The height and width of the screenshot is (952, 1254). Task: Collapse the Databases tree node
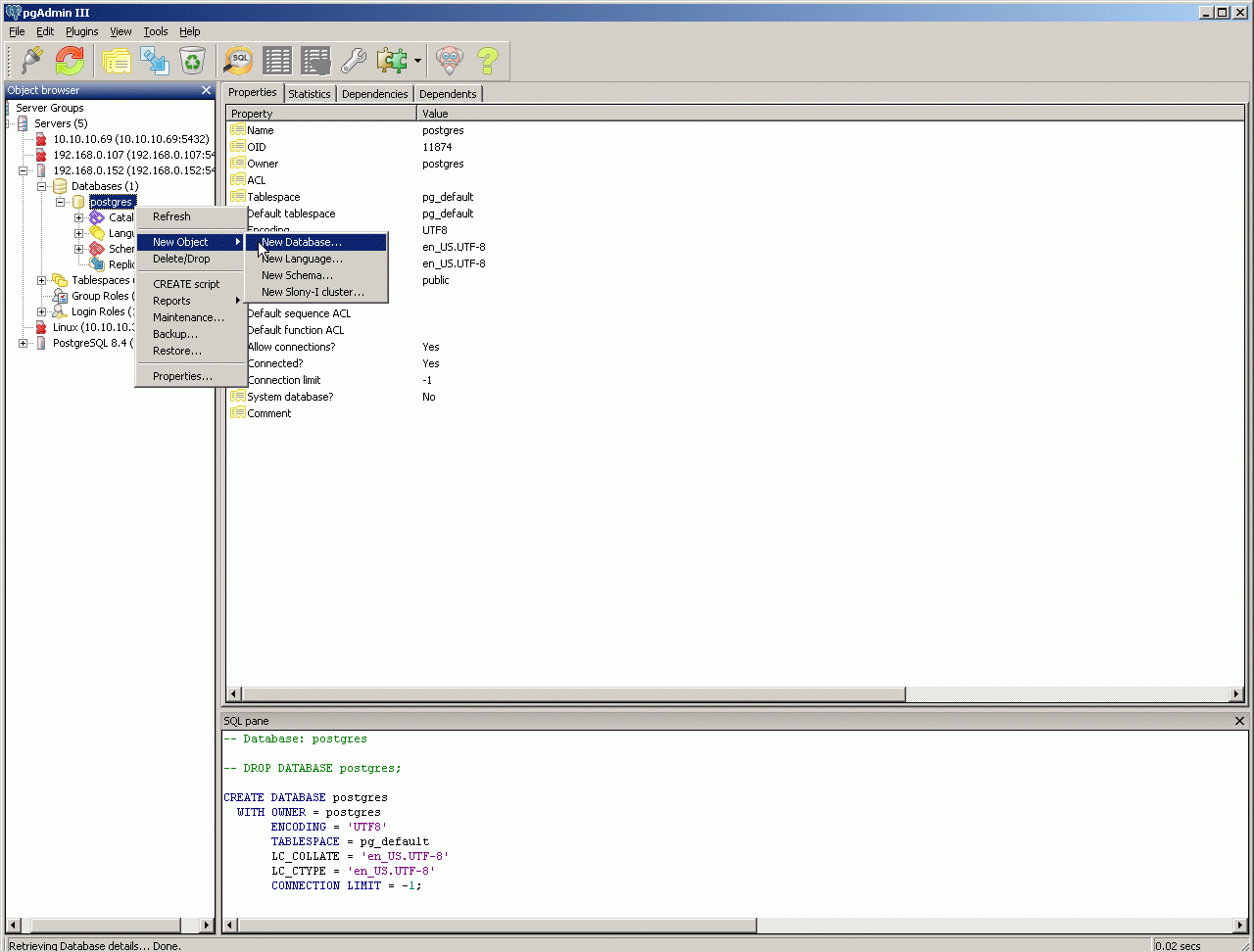click(x=41, y=186)
